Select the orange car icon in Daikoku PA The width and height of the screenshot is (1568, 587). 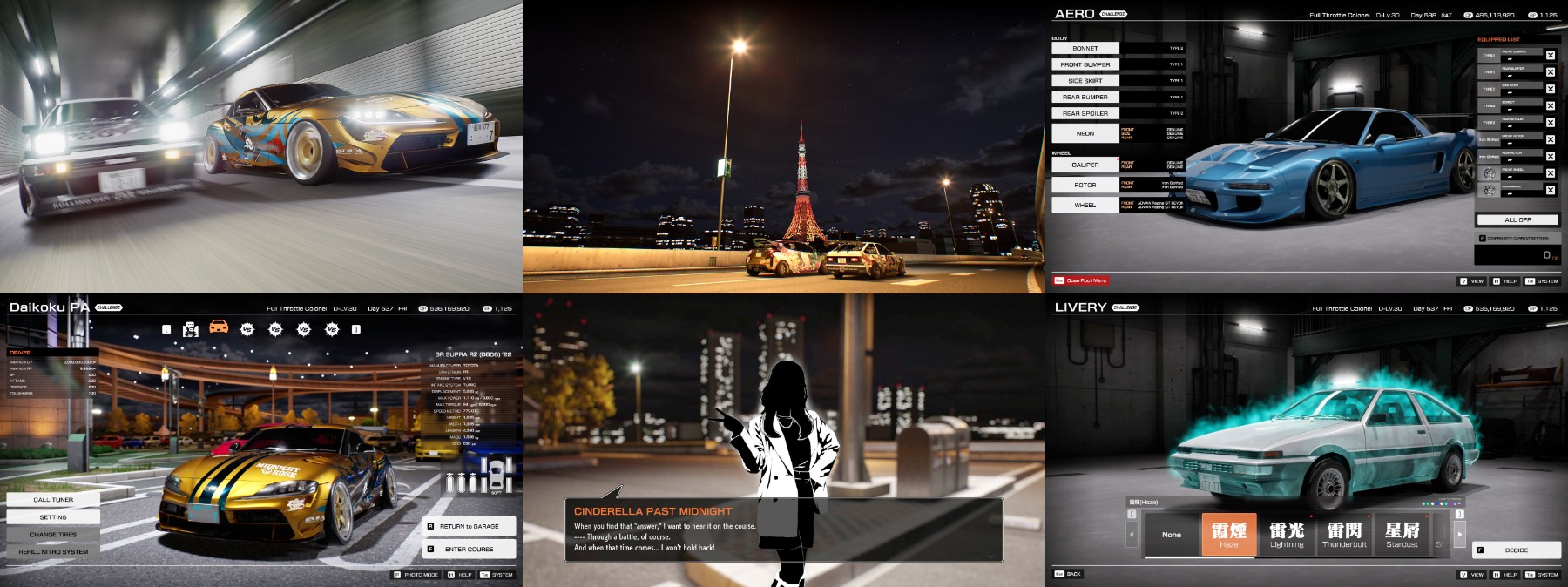click(219, 327)
